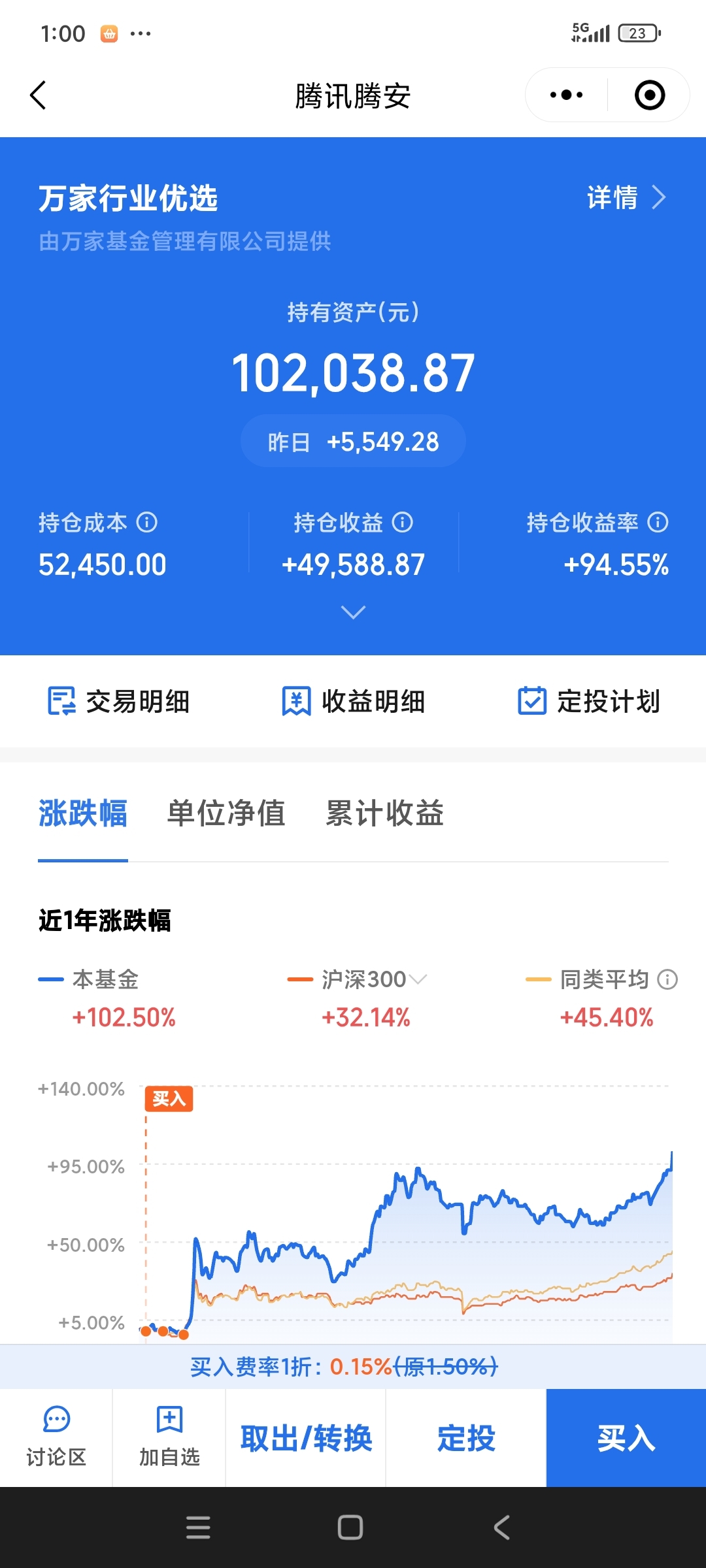This screenshot has height=1568, width=706.
Task: Tap 取出/转换 button
Action: [x=306, y=1439]
